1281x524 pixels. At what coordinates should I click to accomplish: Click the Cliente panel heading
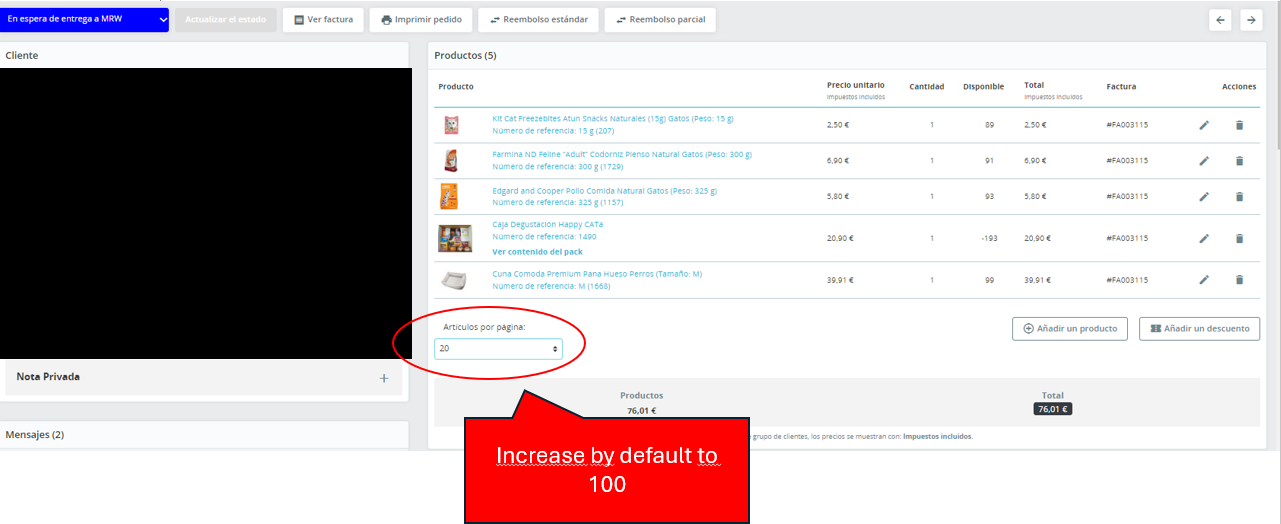22,55
